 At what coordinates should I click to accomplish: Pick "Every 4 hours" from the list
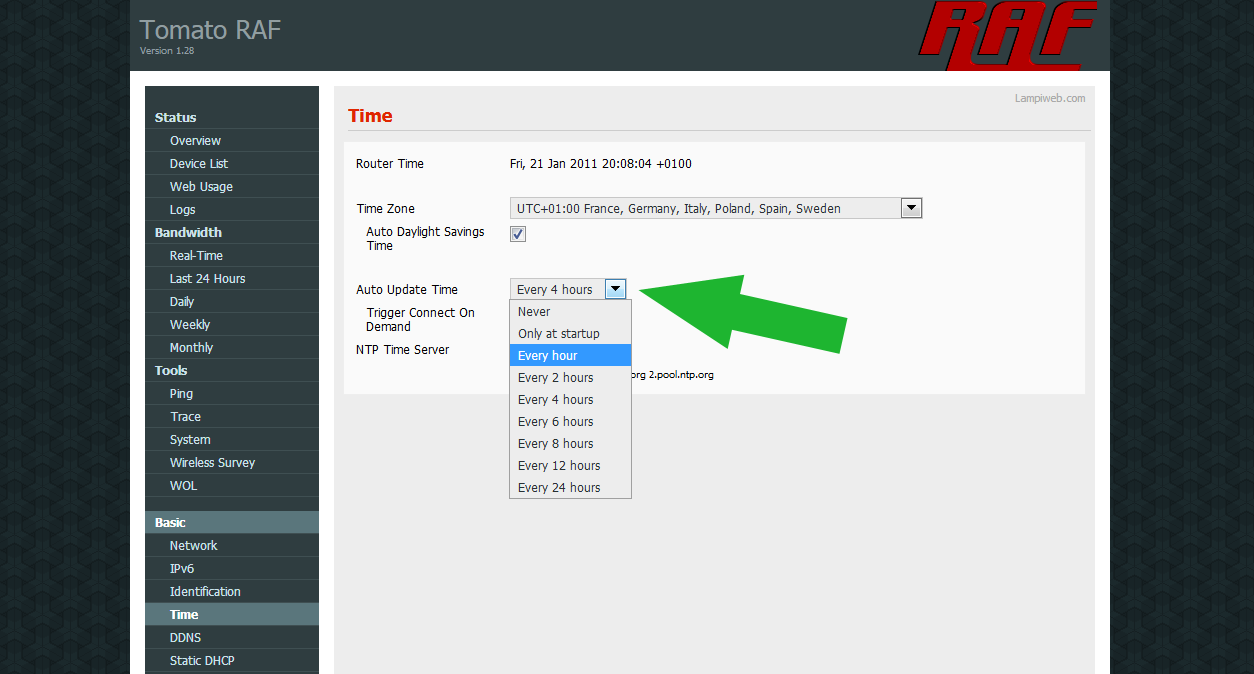click(570, 400)
